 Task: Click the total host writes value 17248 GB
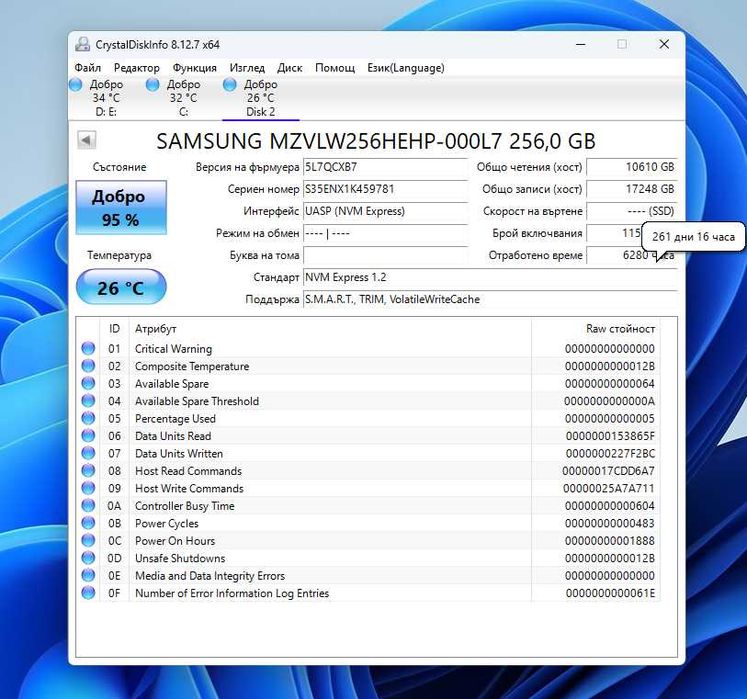click(632, 189)
